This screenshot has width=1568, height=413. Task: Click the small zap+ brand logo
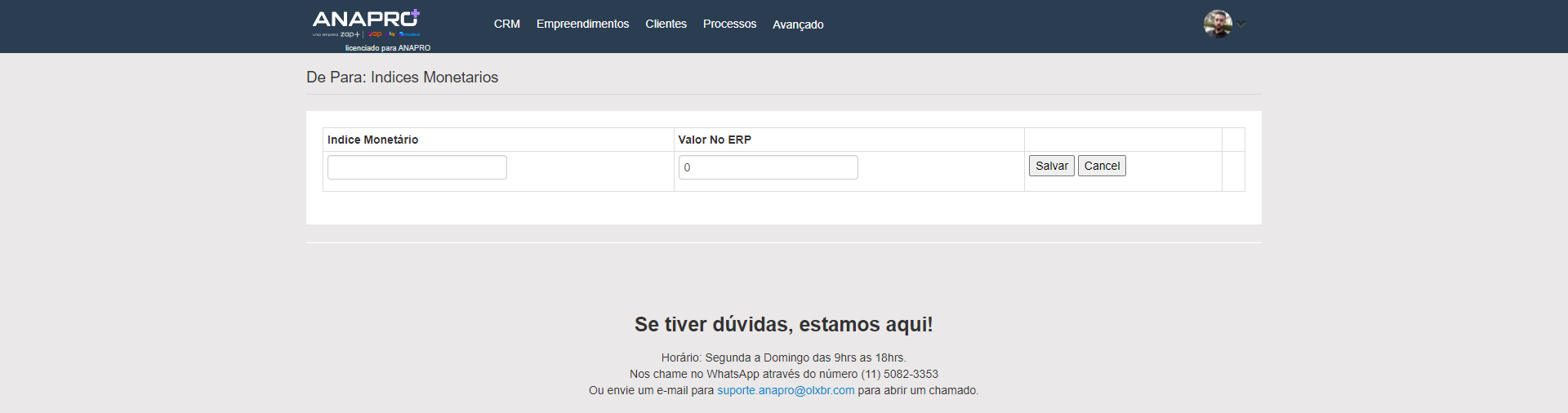click(349, 34)
